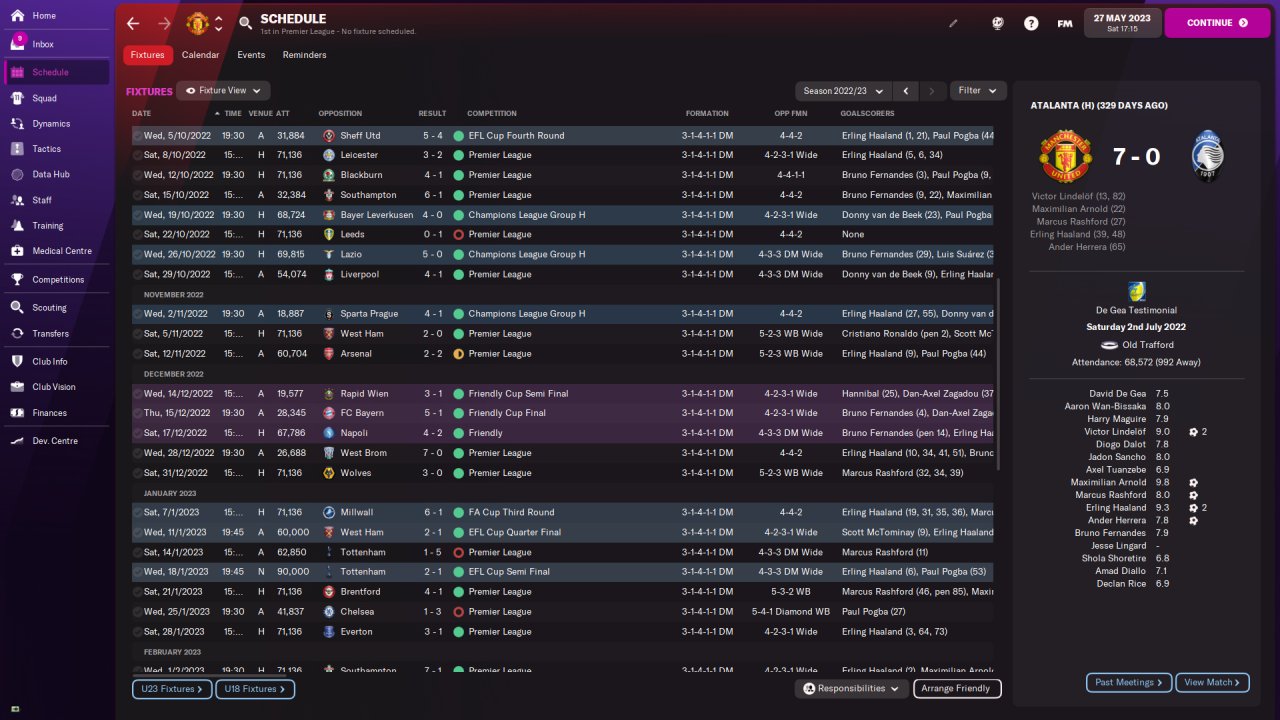Sort fixtures by the Date column header
Image resolution: width=1280 pixels, height=720 pixels.
(142, 114)
